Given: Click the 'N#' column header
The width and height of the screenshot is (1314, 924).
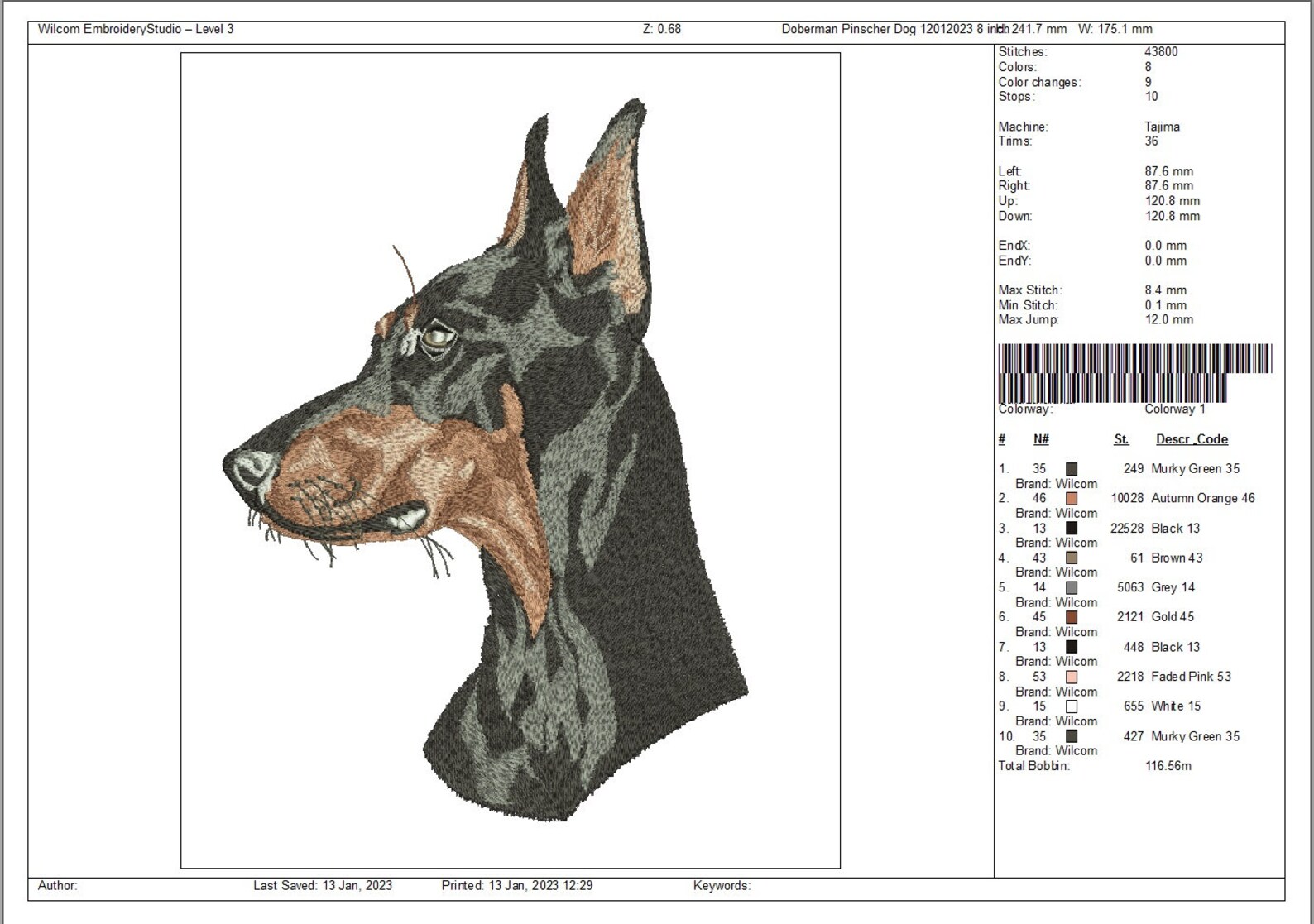Looking at the screenshot, I should point(1041,439).
